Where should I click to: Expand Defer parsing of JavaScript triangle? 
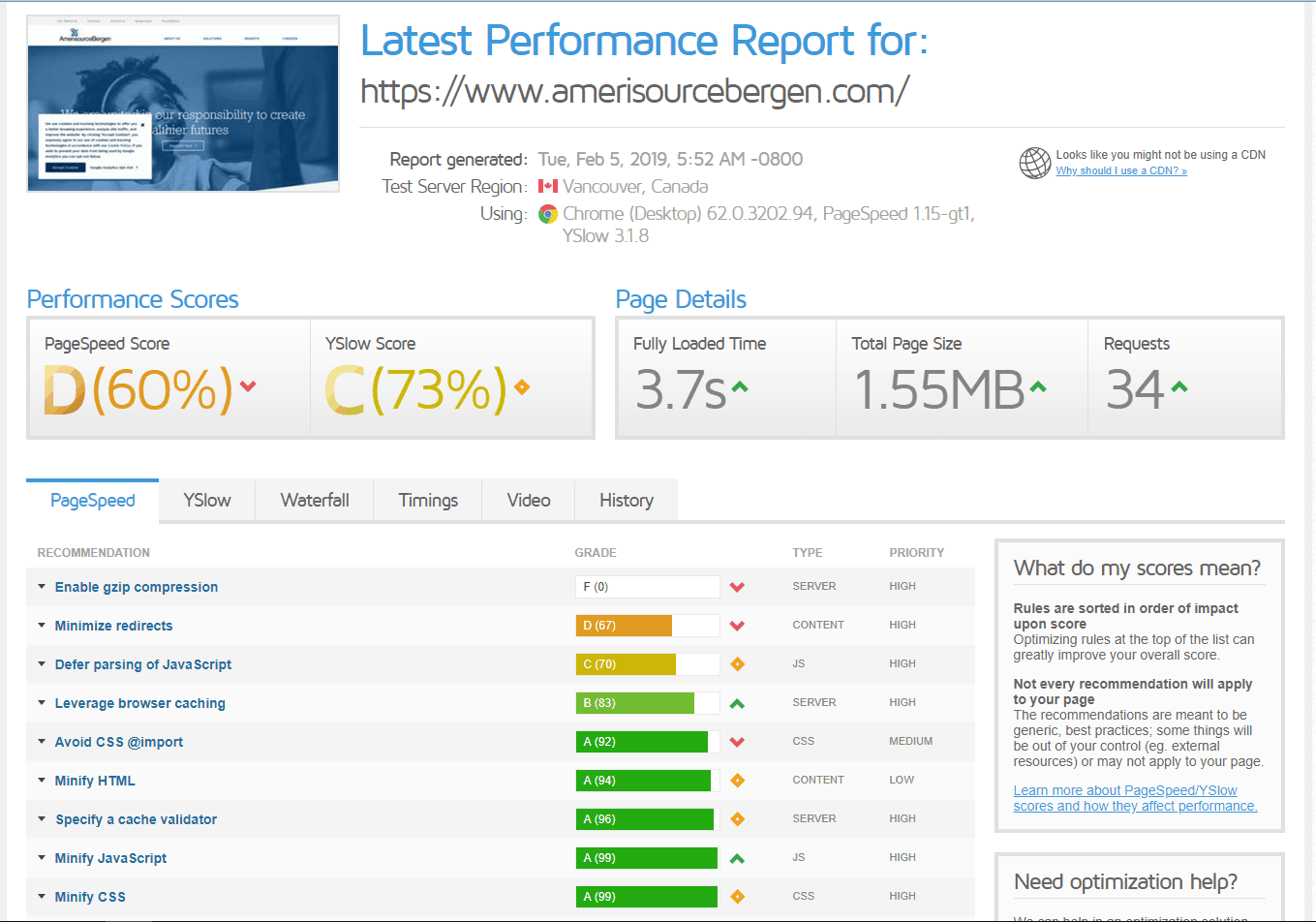pos(42,663)
